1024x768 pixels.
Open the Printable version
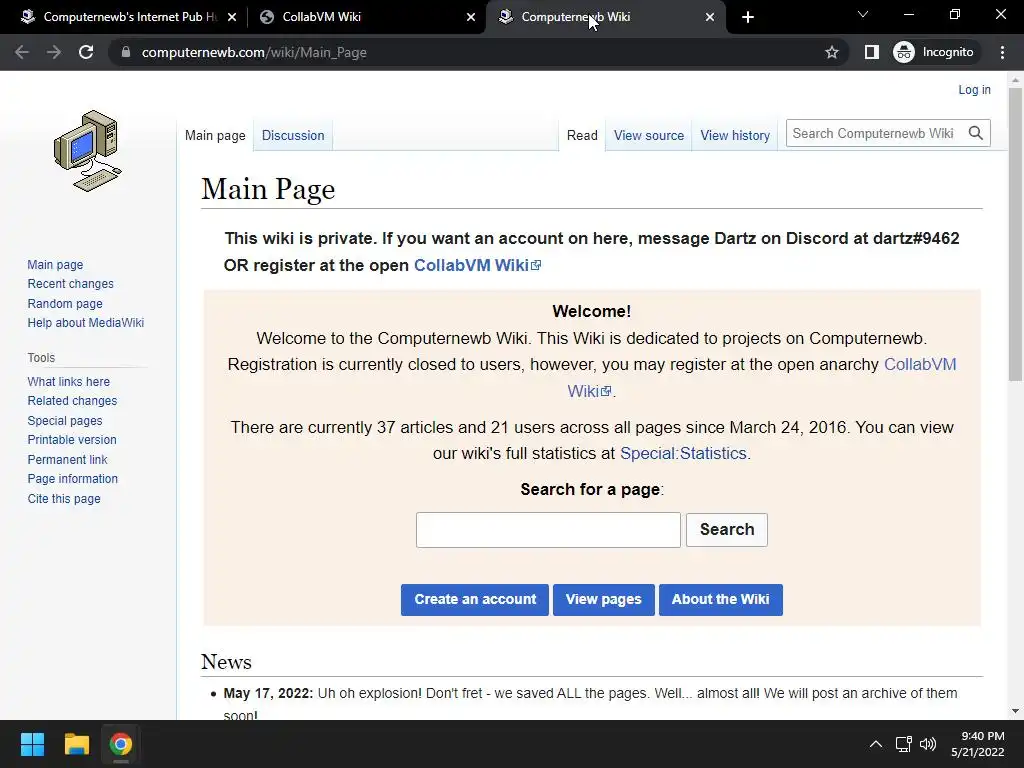point(72,440)
